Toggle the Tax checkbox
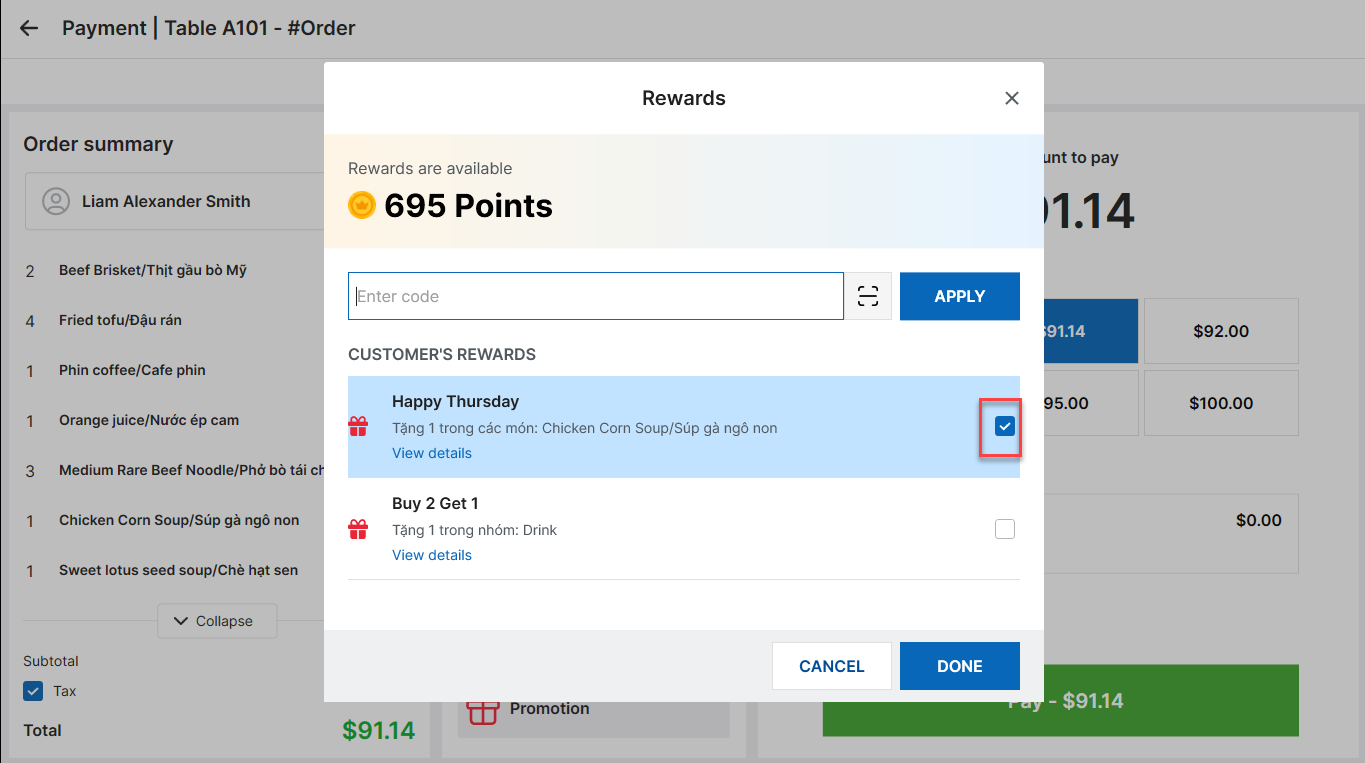This screenshot has height=763, width=1365. coord(33,691)
